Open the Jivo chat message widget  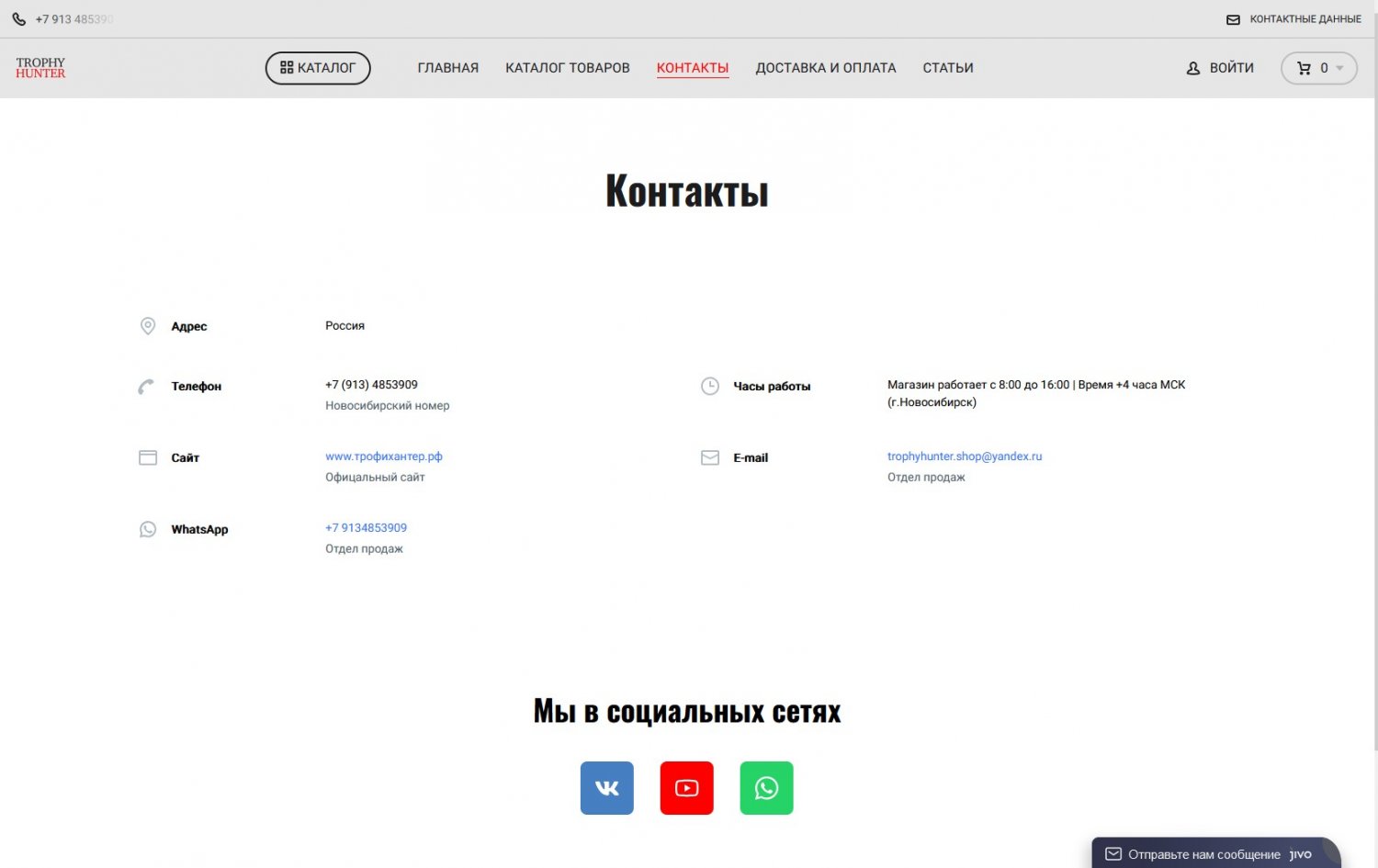click(1203, 854)
